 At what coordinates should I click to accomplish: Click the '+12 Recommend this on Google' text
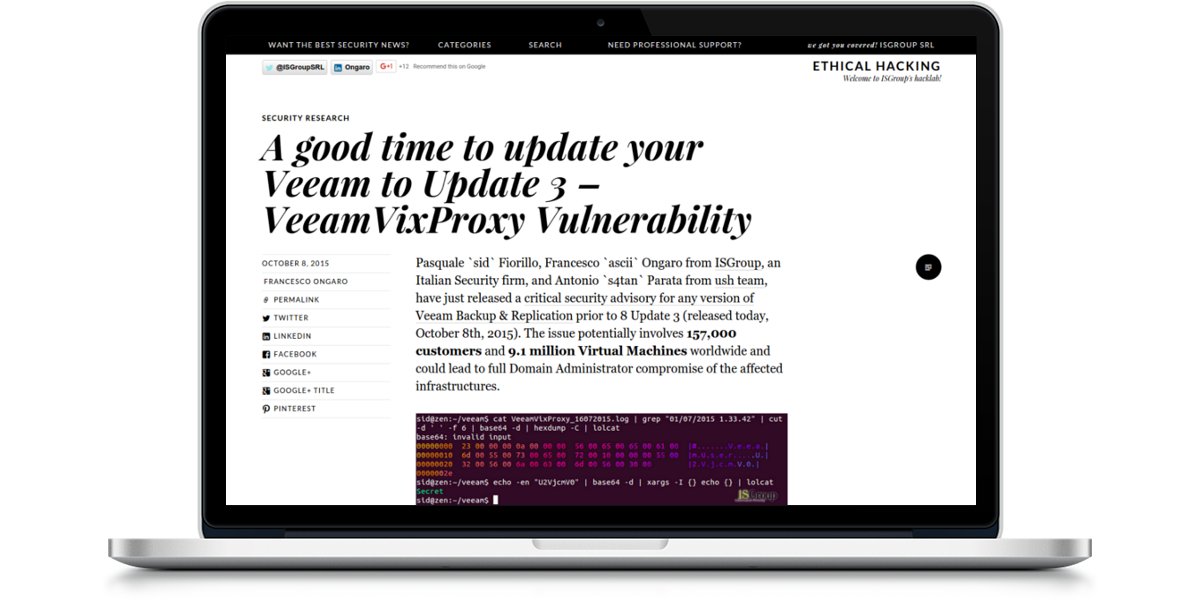click(442, 67)
